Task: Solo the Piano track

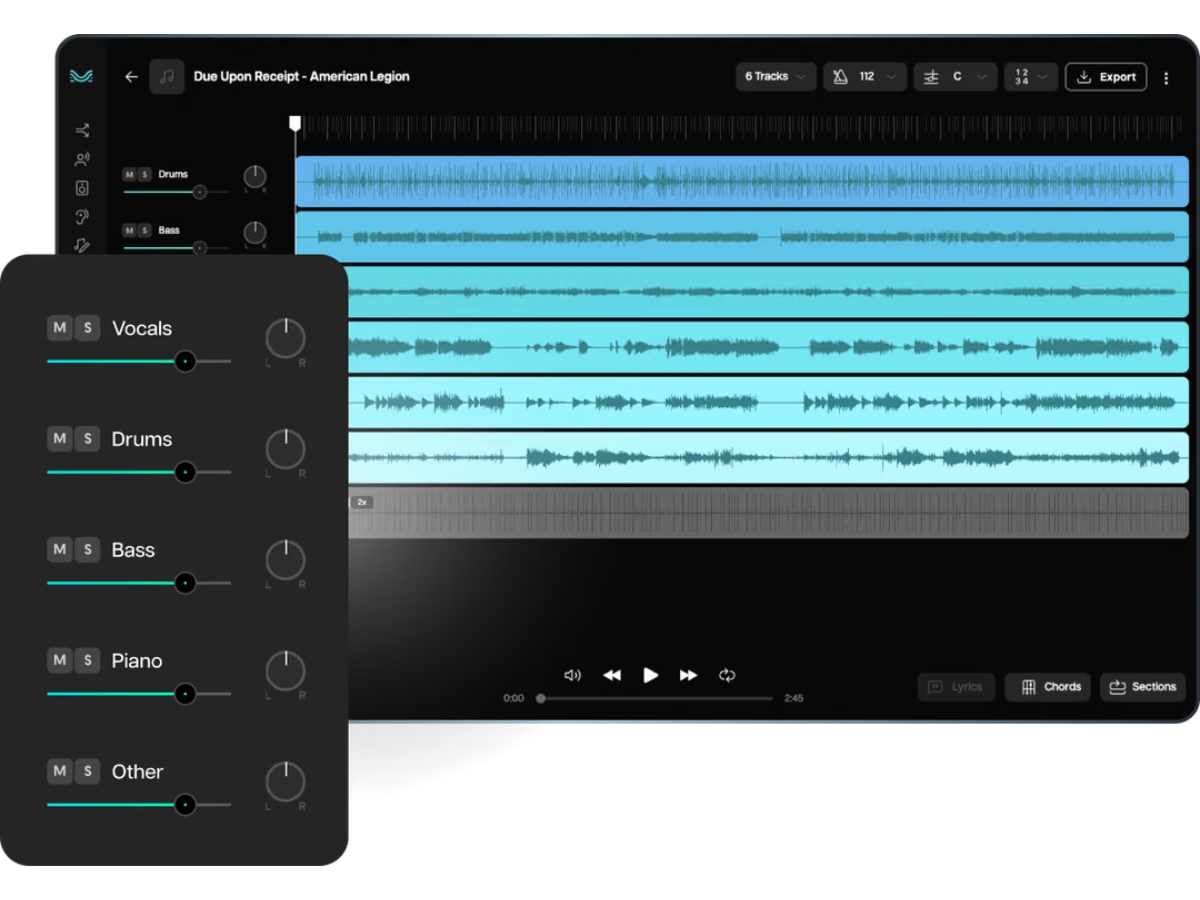Action: coord(88,660)
